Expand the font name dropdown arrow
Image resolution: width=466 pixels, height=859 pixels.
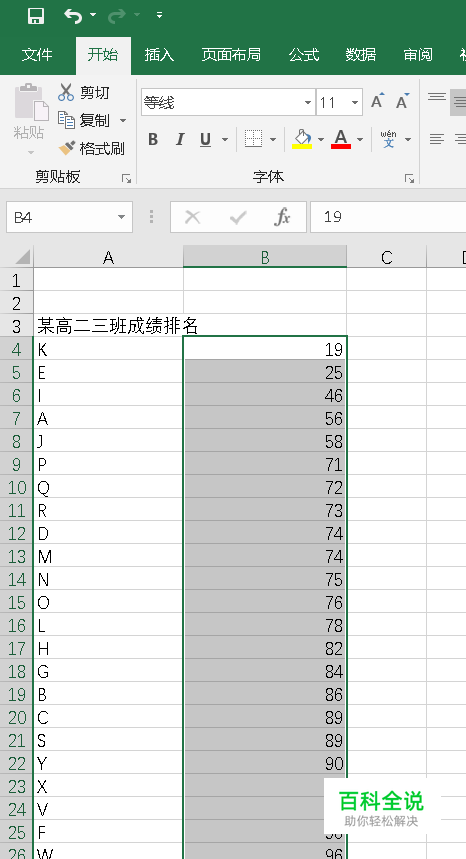[308, 102]
